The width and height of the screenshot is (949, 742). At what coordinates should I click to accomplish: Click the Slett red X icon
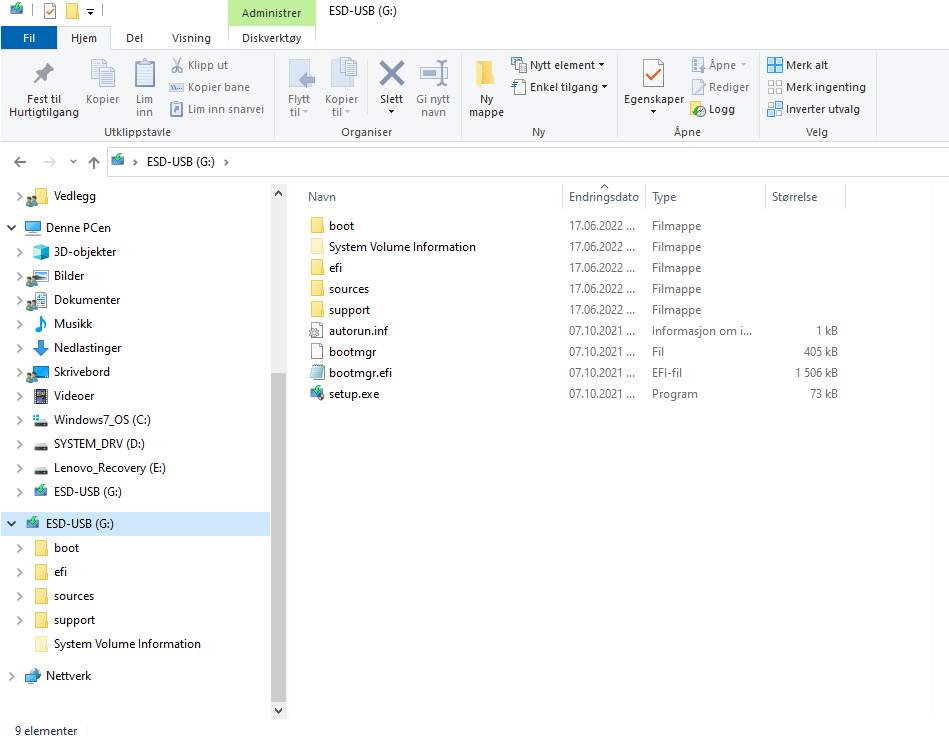point(392,74)
